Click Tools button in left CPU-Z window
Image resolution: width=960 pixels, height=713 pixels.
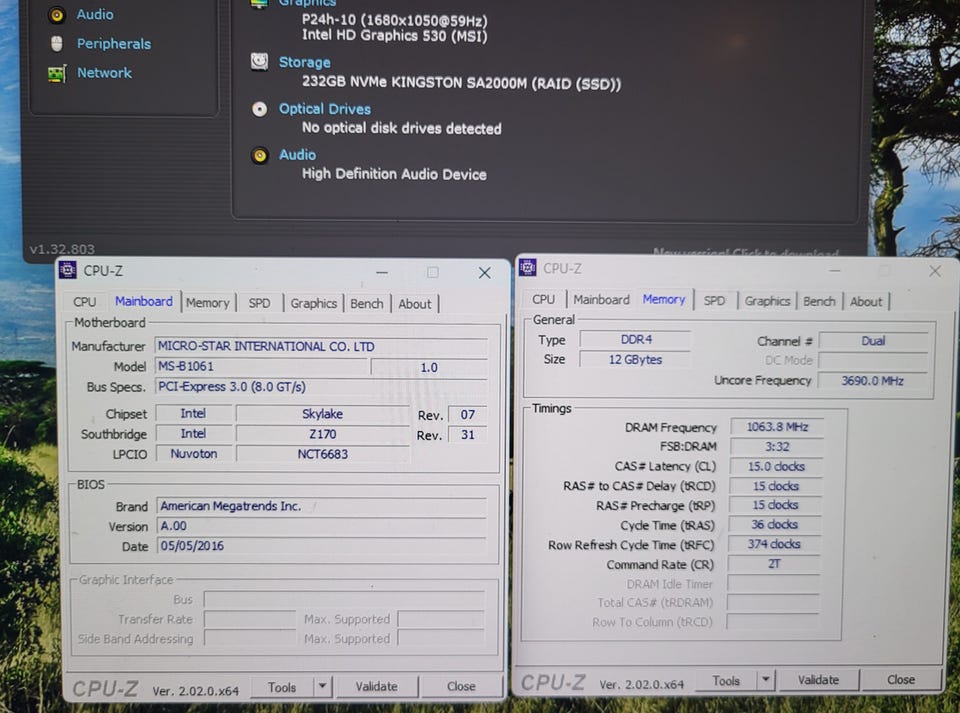pyautogui.click(x=282, y=688)
